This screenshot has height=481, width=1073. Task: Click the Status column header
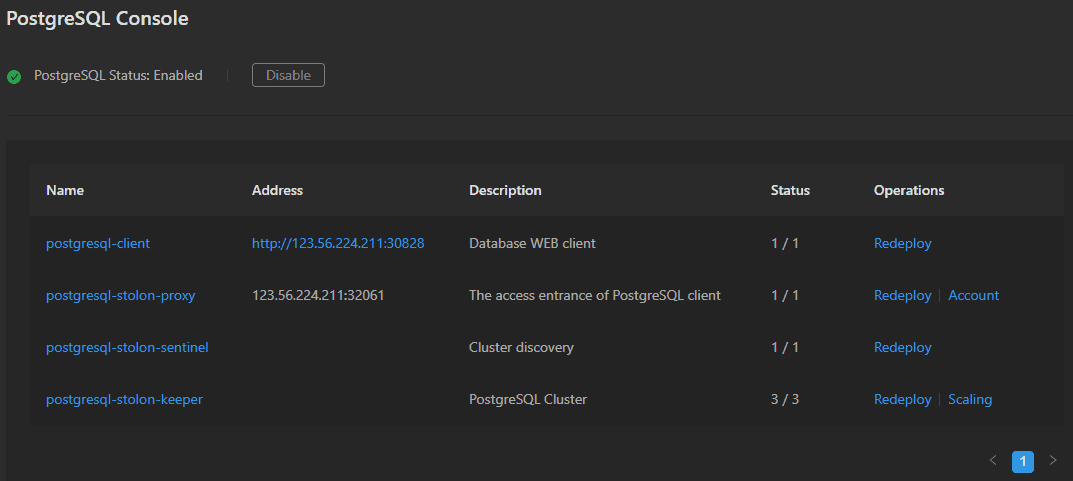(790, 191)
